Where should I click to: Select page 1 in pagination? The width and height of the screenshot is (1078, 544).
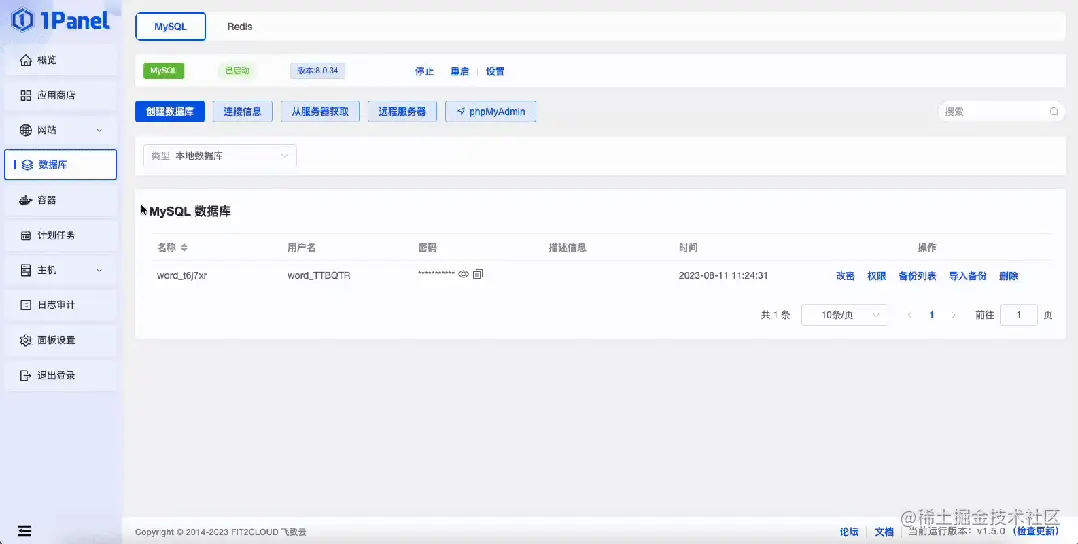[932, 315]
